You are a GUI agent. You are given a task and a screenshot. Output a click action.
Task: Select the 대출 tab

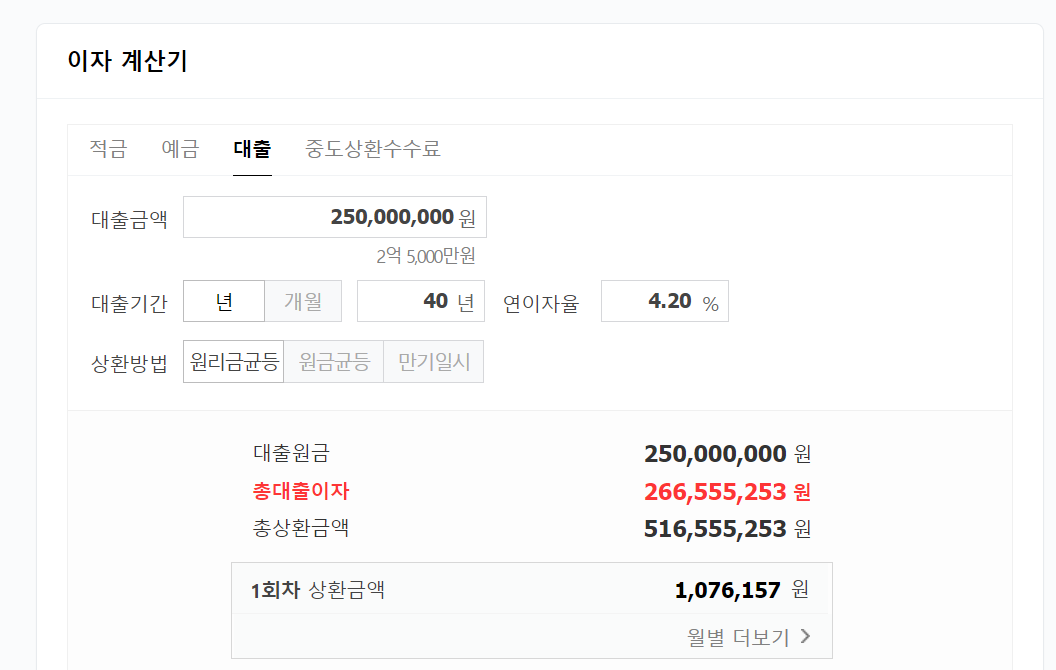[x=252, y=149]
